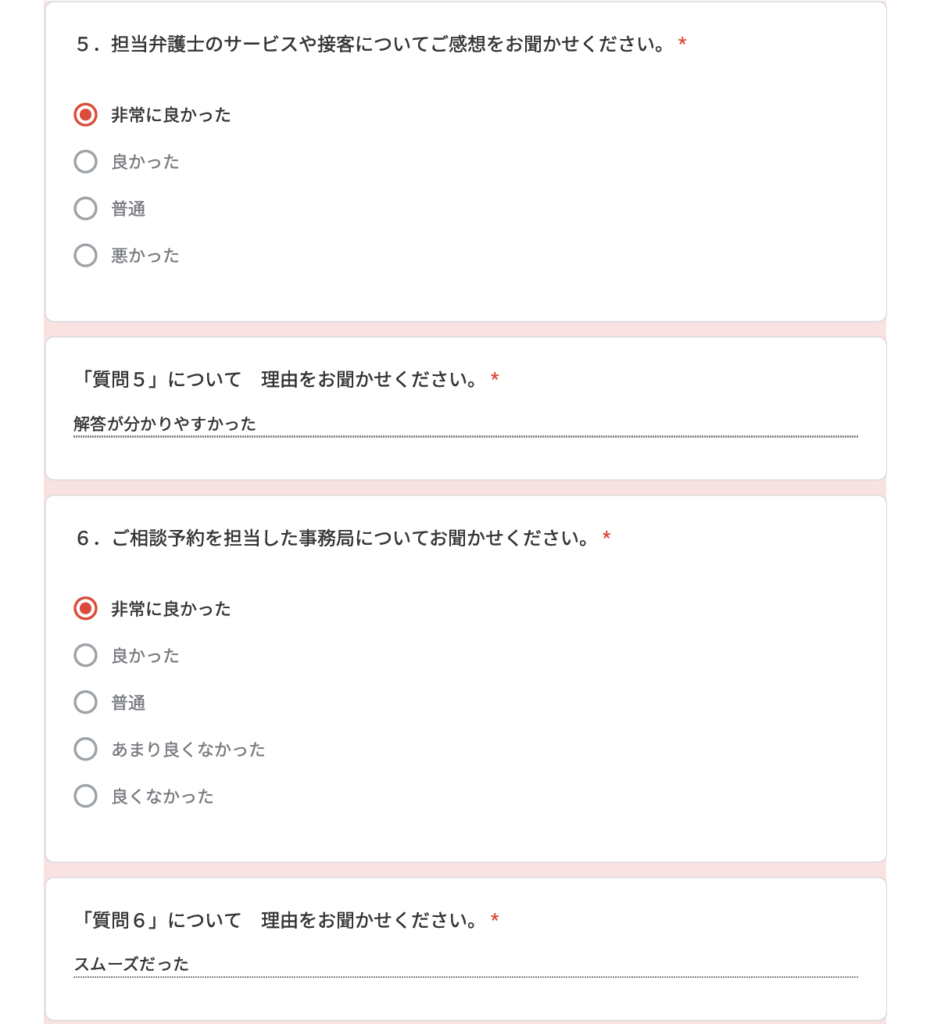Click the あまり良くなかった label text
Screen dimensions: 930x1024
(x=188, y=749)
